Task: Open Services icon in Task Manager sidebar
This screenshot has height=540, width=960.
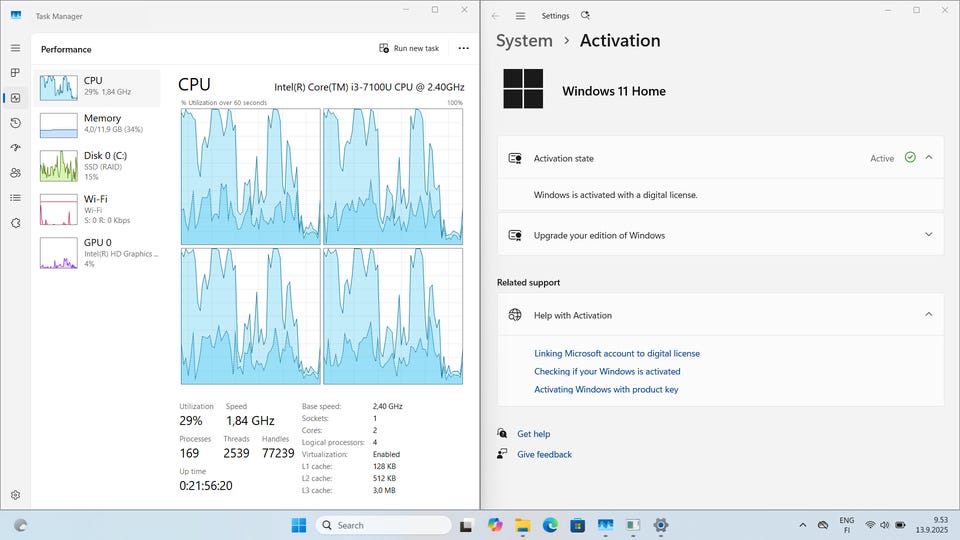Action: pos(15,223)
